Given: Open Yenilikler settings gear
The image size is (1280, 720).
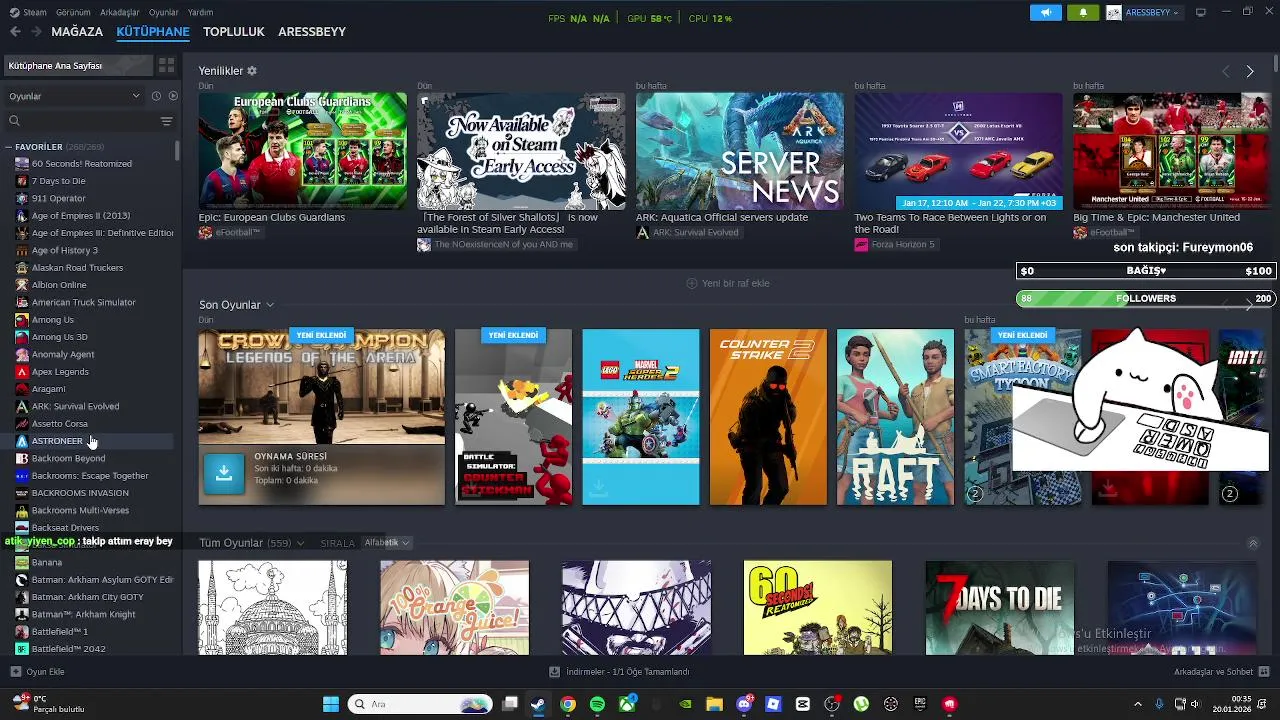Looking at the screenshot, I should [x=252, y=71].
